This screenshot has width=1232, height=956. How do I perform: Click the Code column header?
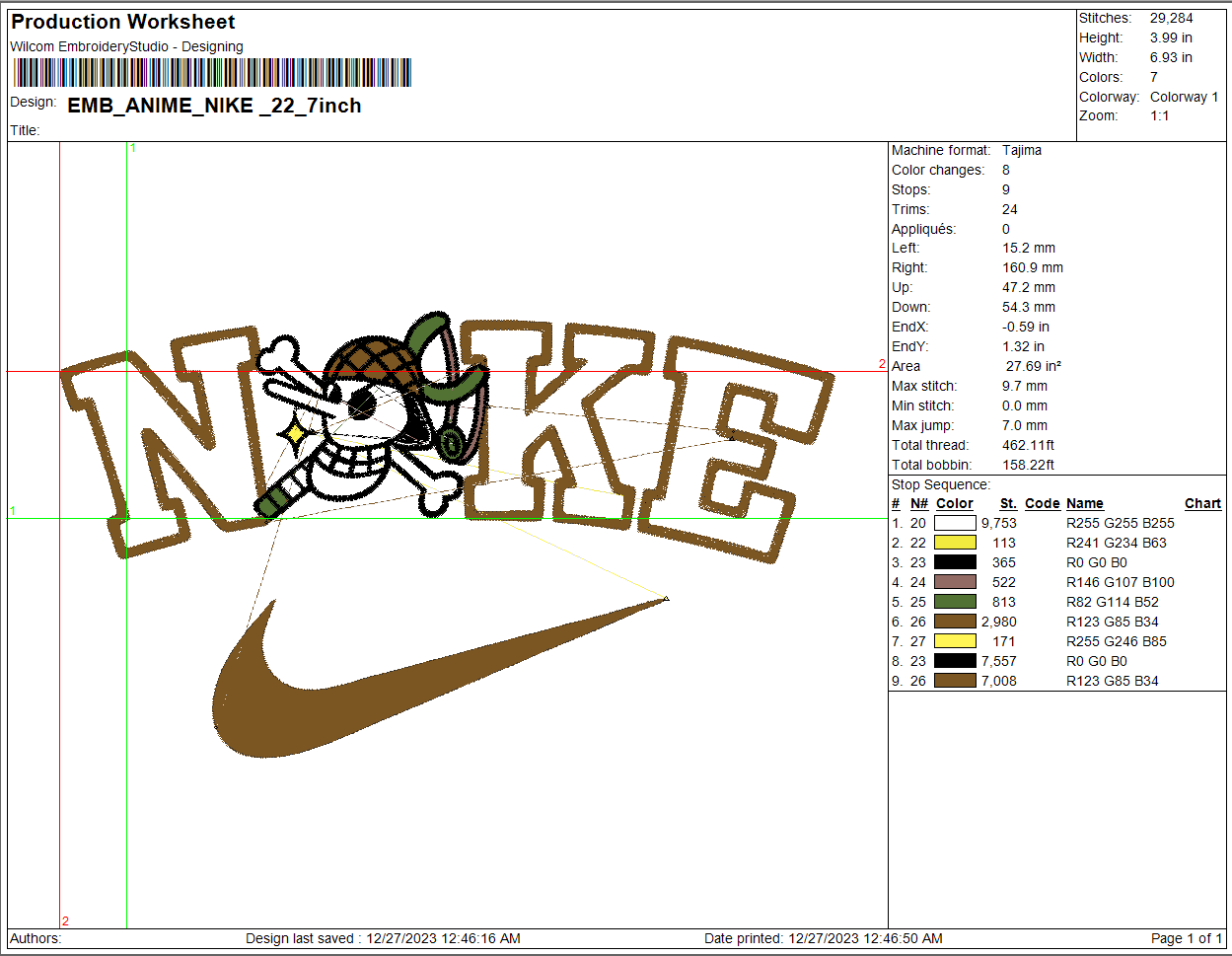click(1042, 503)
